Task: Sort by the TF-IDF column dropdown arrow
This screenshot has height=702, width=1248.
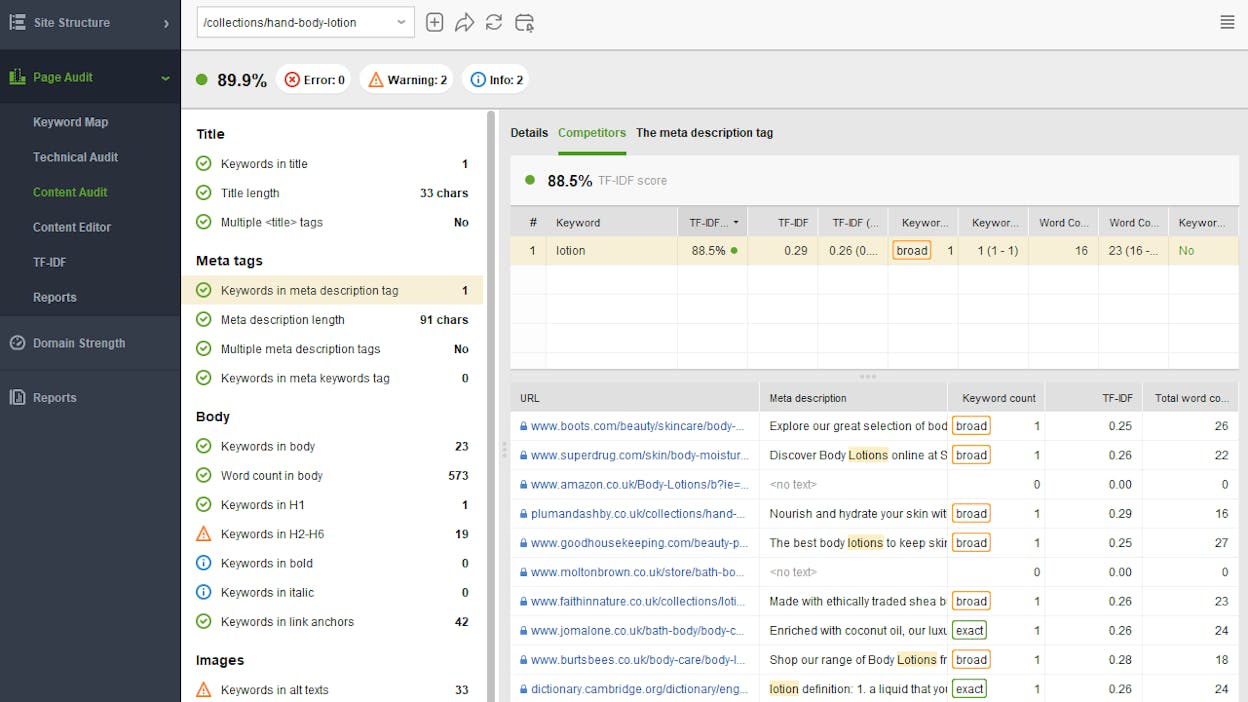Action: (x=737, y=223)
